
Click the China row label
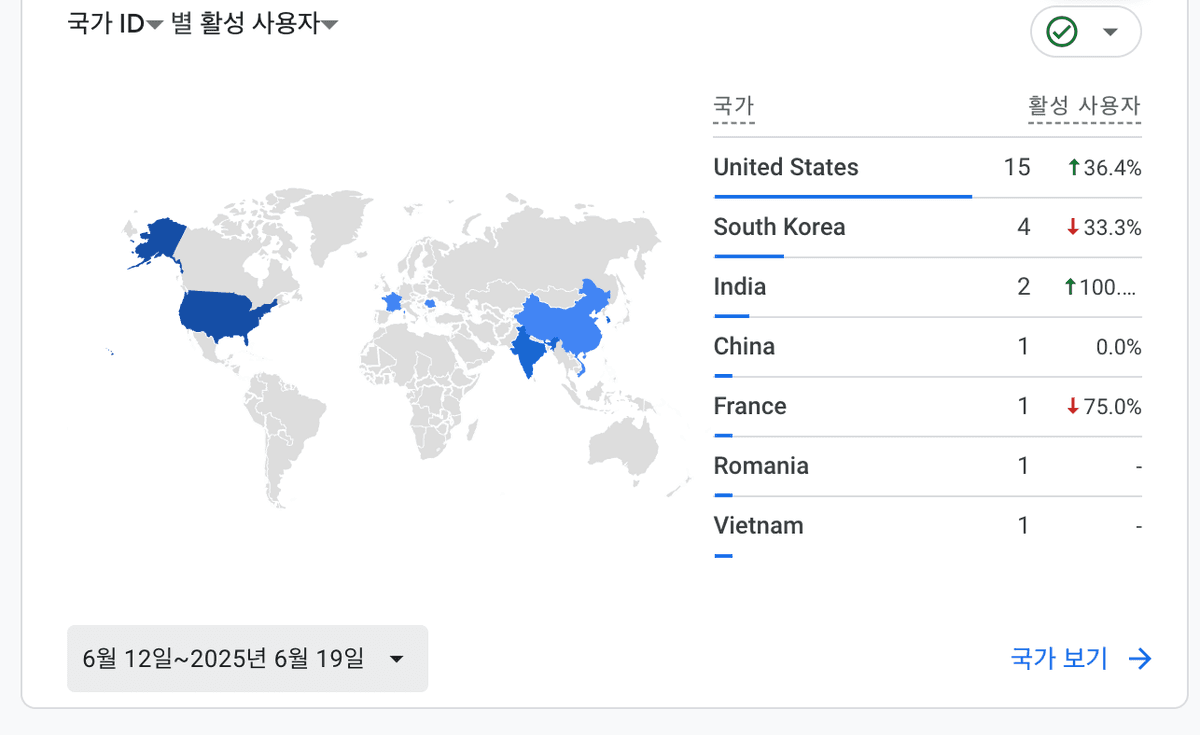coord(744,347)
